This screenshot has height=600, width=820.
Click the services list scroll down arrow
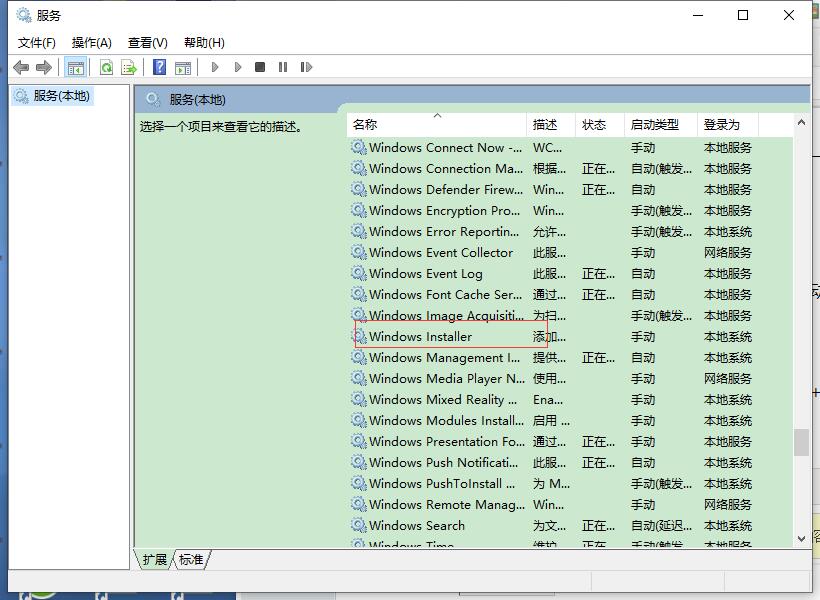pos(801,539)
